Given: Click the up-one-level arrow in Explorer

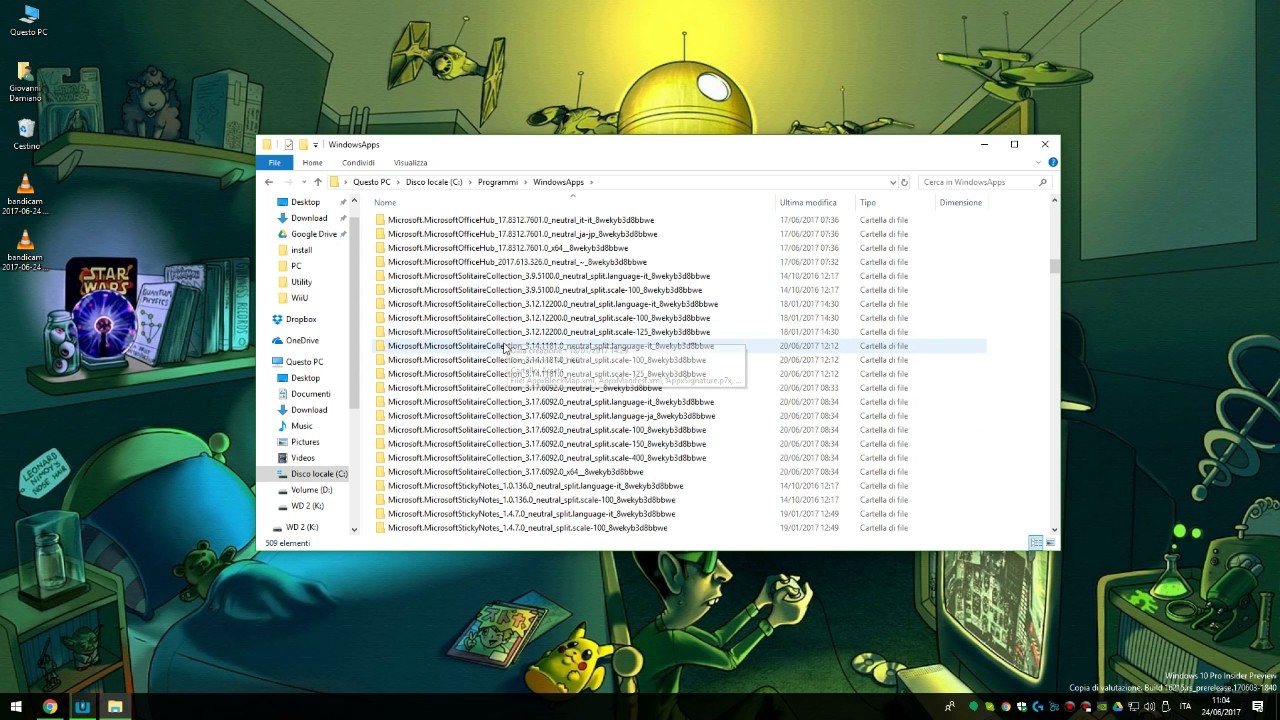Looking at the screenshot, I should [318, 182].
